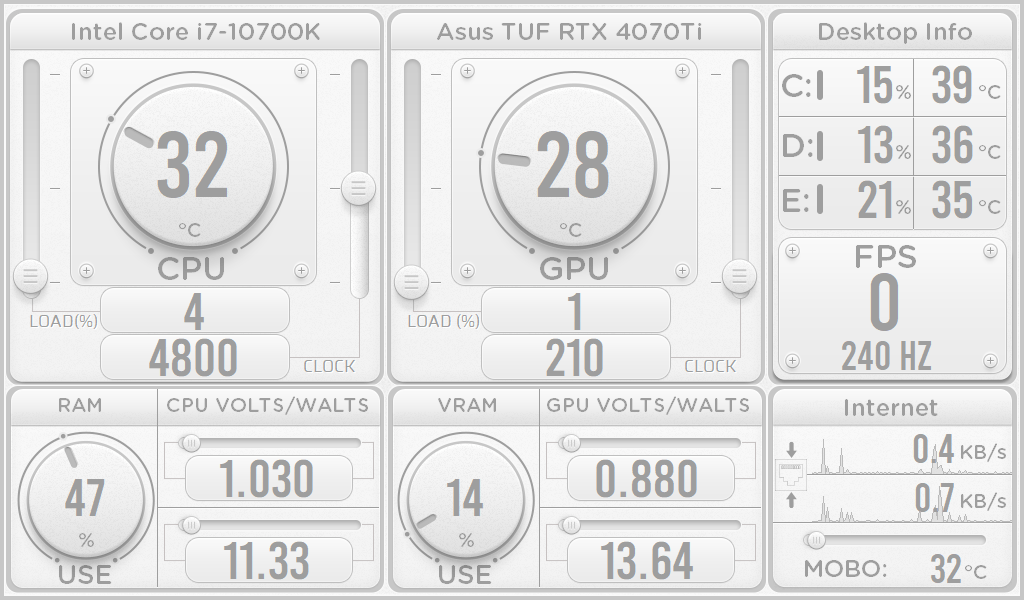This screenshot has width=1024, height=600.
Task: Click the upload arrow icon
Action: [791, 500]
